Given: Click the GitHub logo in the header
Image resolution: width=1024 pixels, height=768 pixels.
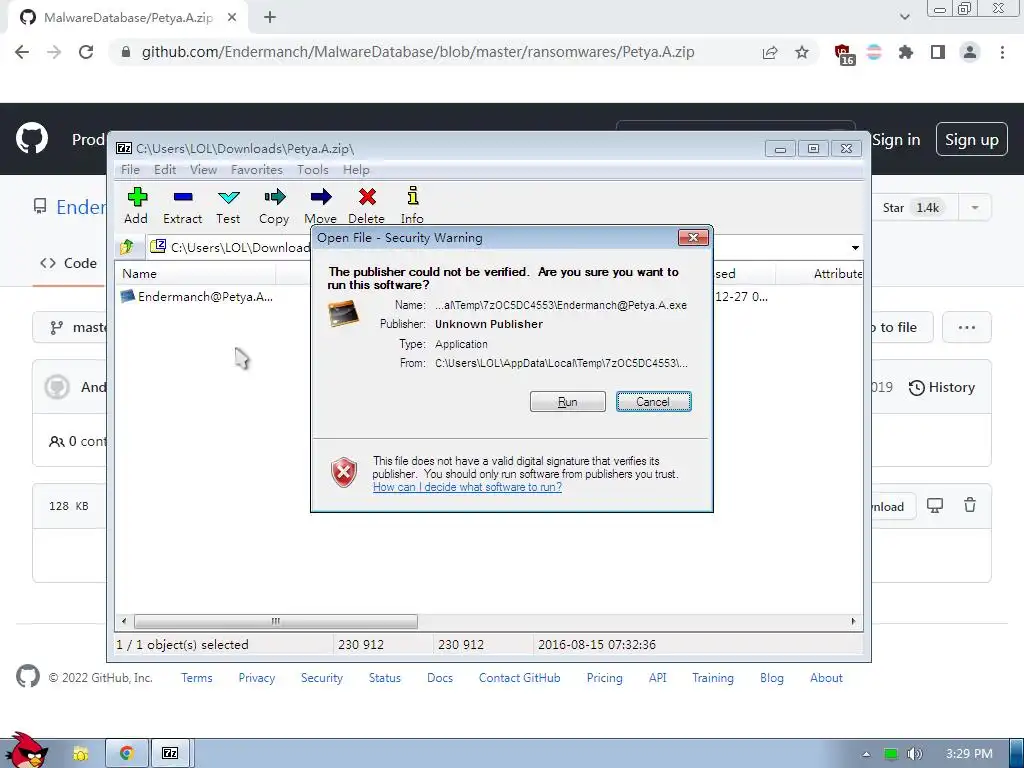Looking at the screenshot, I should click(32, 138).
